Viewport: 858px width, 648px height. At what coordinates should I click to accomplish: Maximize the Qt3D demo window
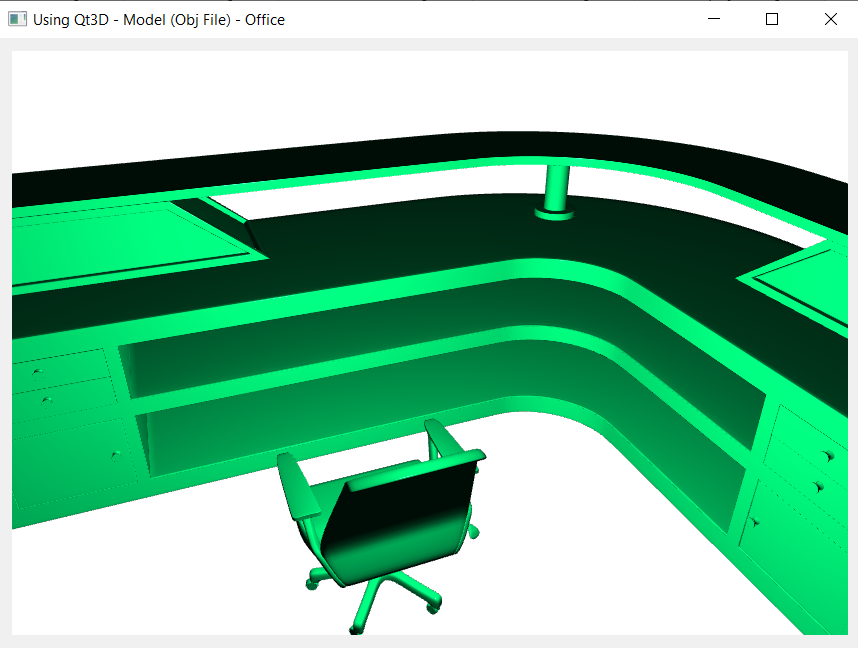771,18
